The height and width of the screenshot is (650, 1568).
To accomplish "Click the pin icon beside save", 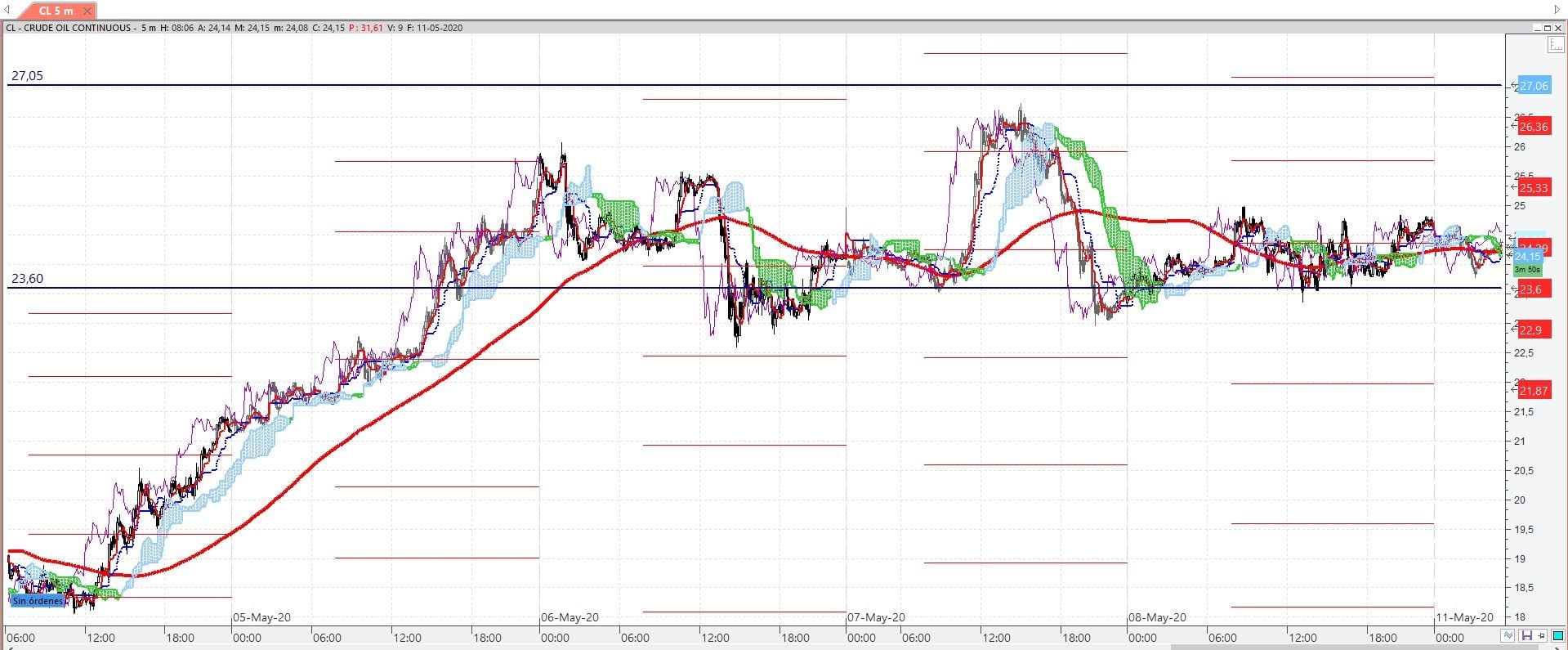I will point(1540,636).
